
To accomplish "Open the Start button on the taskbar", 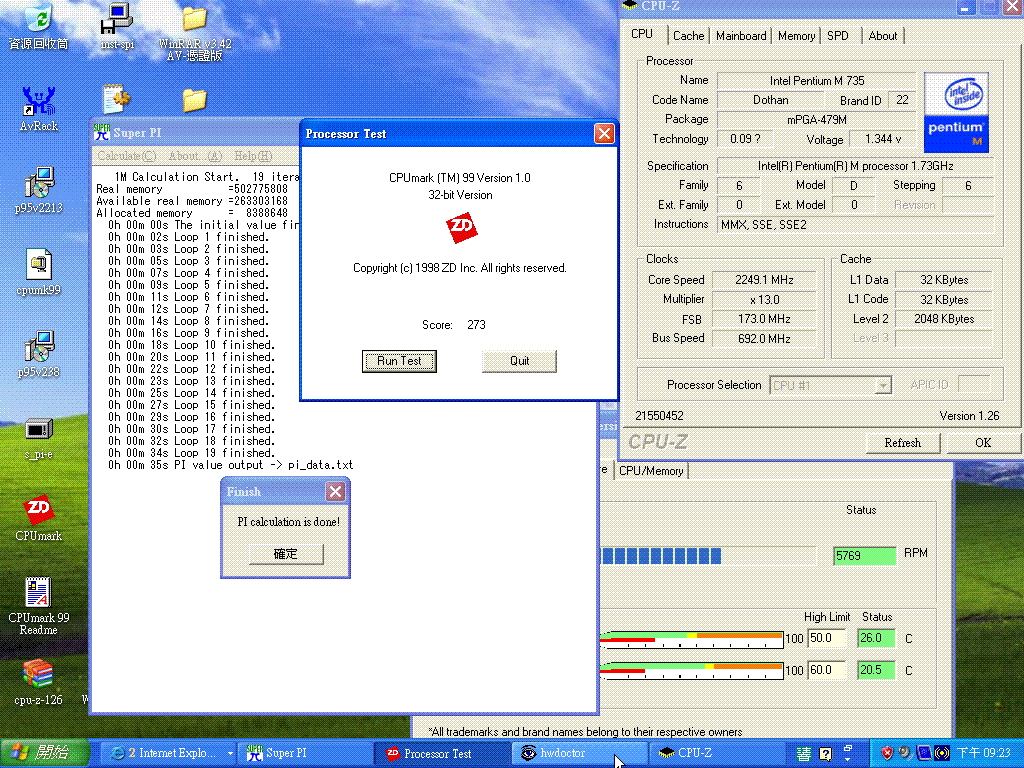I will pos(43,753).
